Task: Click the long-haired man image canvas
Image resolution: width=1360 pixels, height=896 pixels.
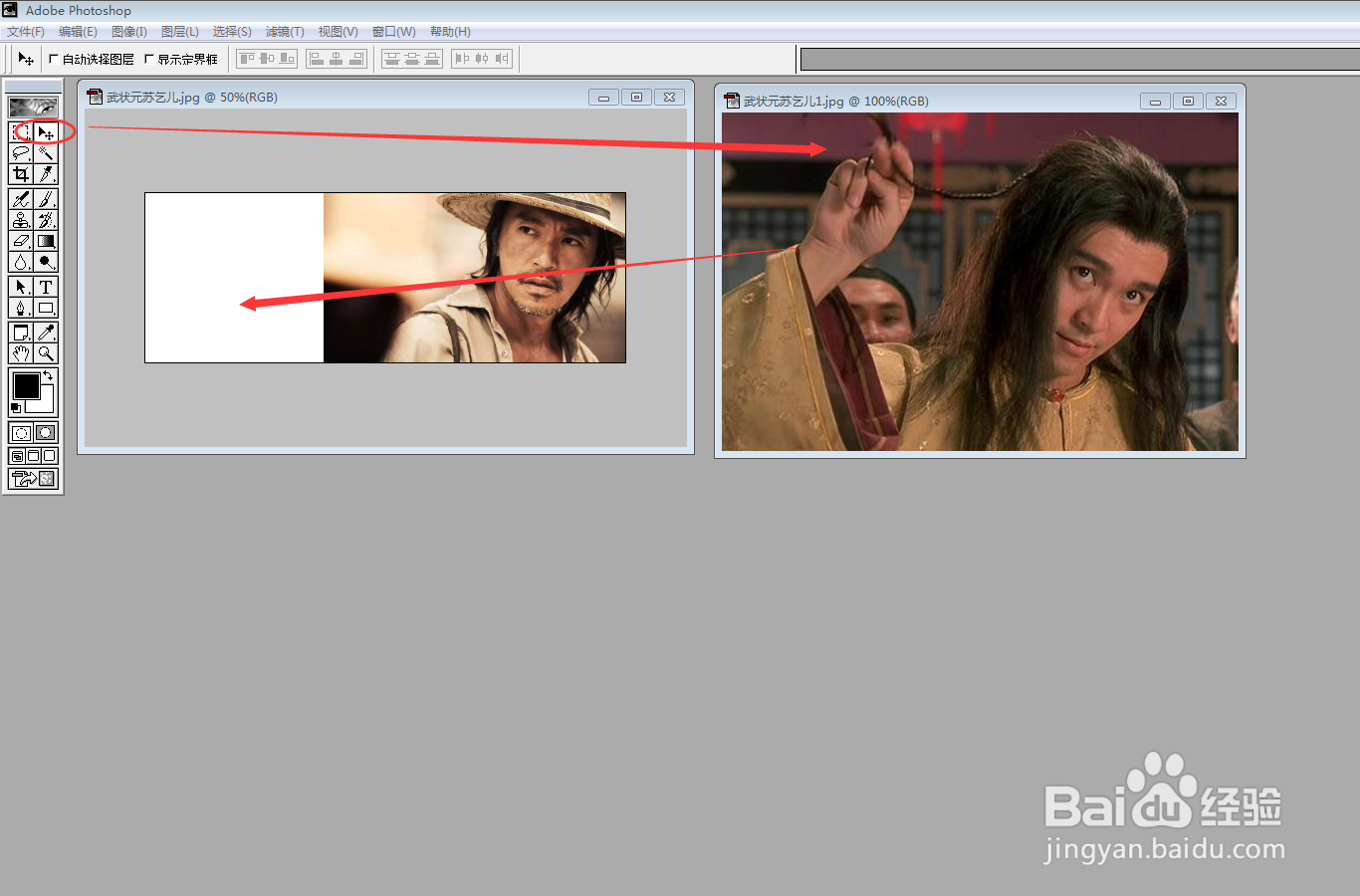Action: click(x=980, y=282)
